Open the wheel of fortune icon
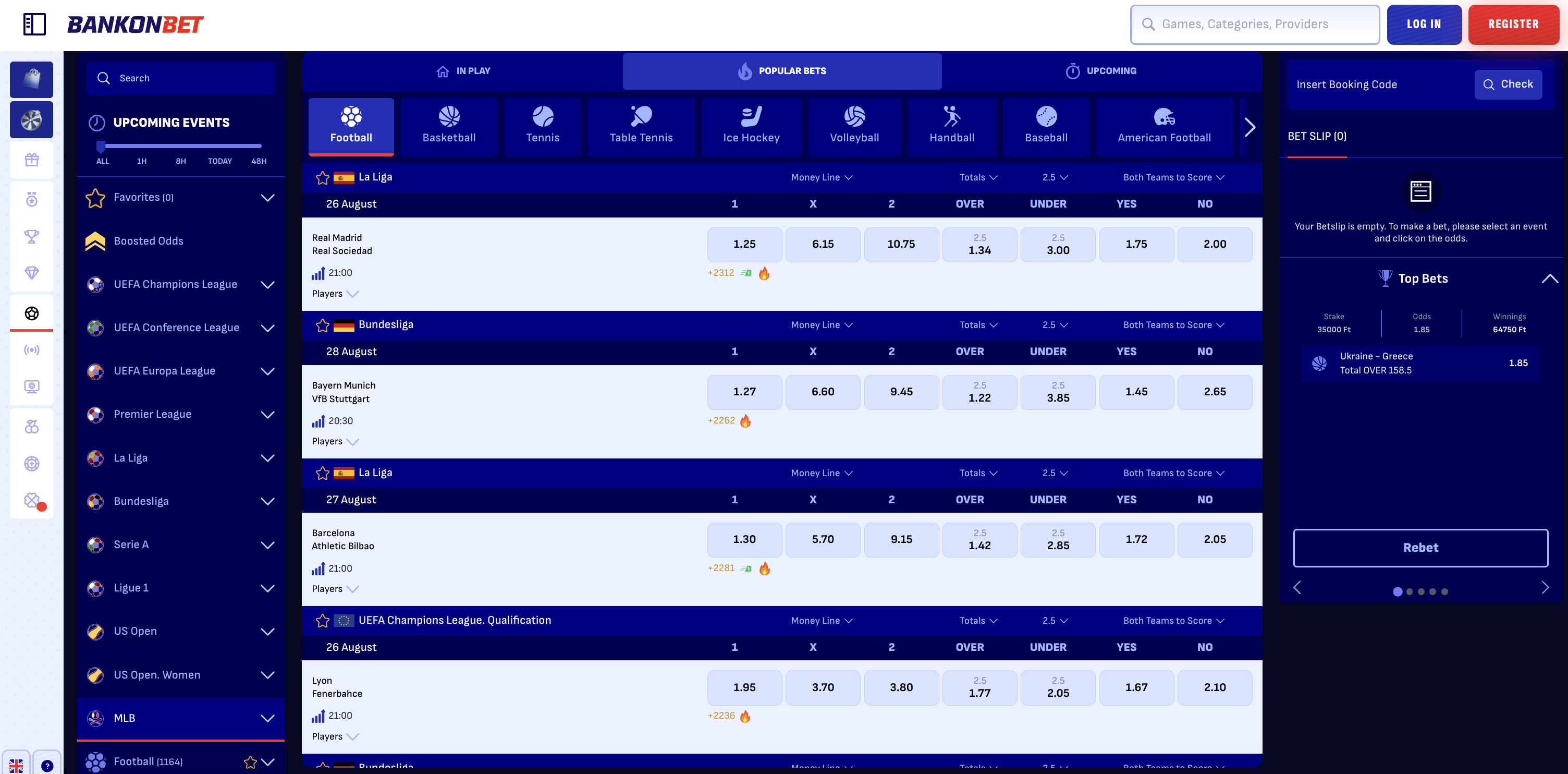 pyautogui.click(x=32, y=119)
